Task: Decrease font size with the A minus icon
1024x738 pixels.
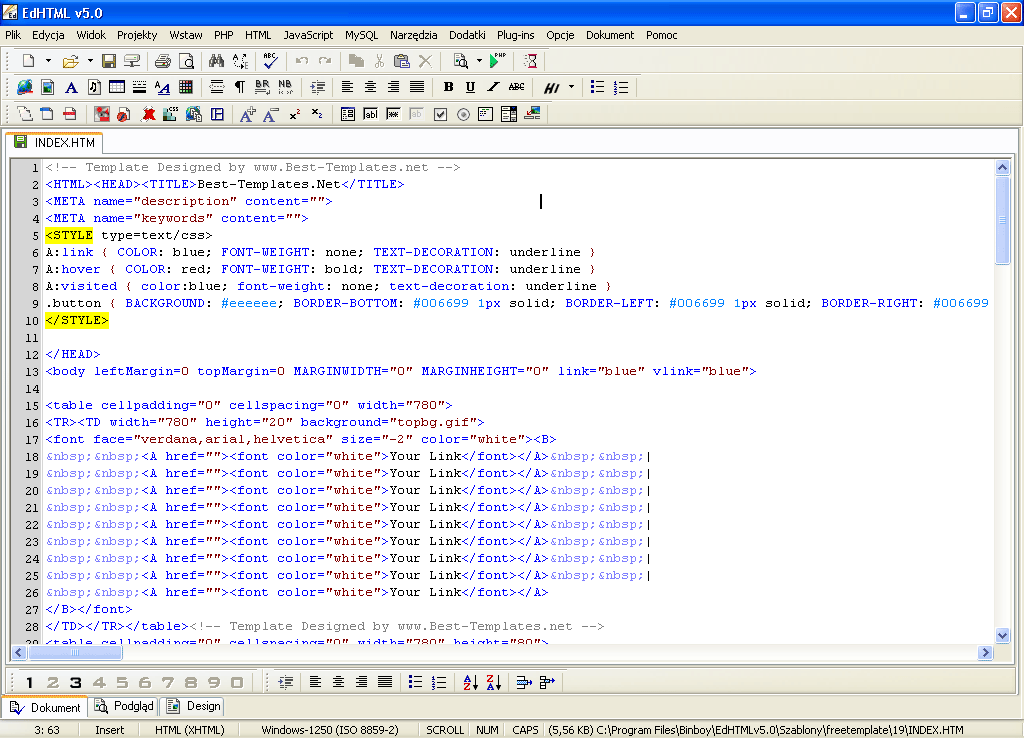Action: pos(270,114)
